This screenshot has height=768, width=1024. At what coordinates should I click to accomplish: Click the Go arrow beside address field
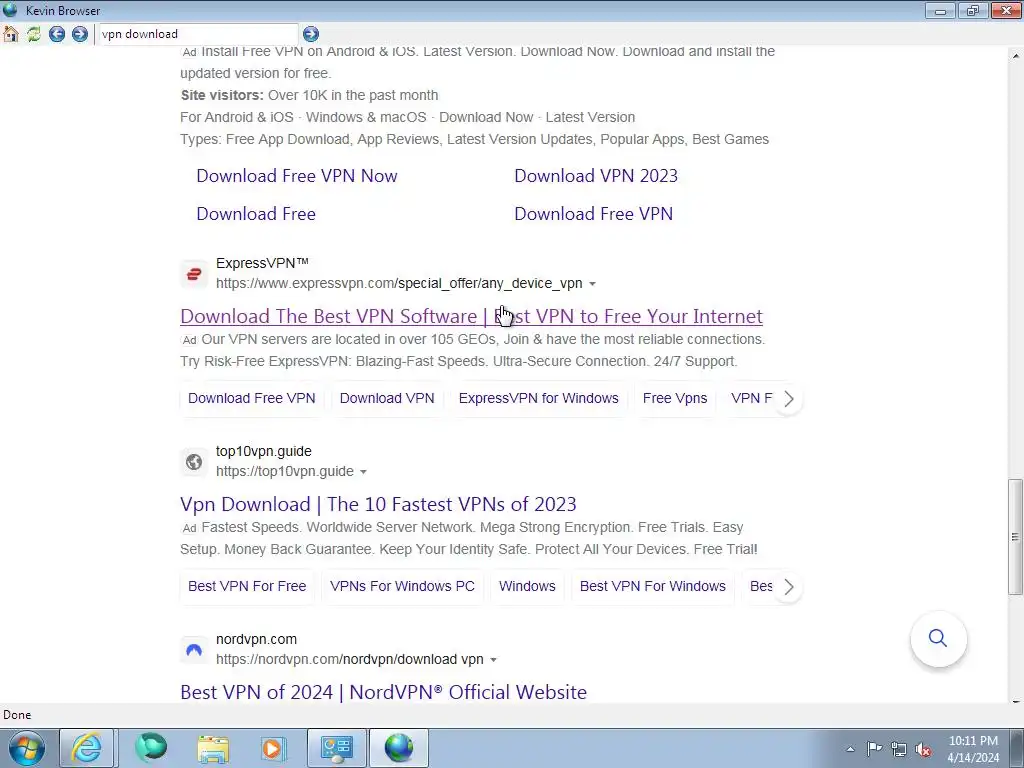coord(311,34)
